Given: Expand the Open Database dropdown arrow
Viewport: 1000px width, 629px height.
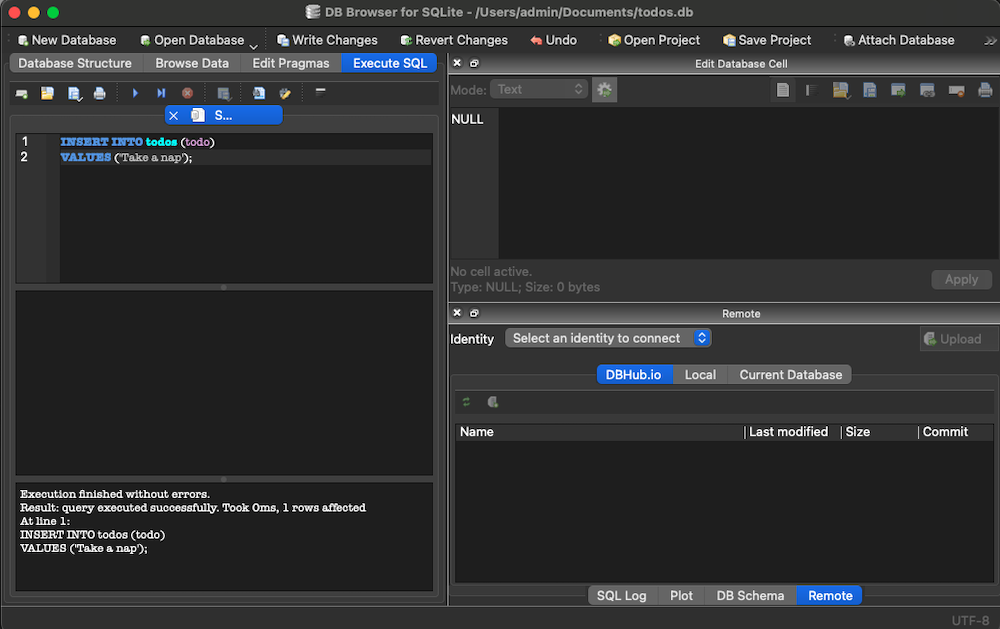Looking at the screenshot, I should pos(253,44).
